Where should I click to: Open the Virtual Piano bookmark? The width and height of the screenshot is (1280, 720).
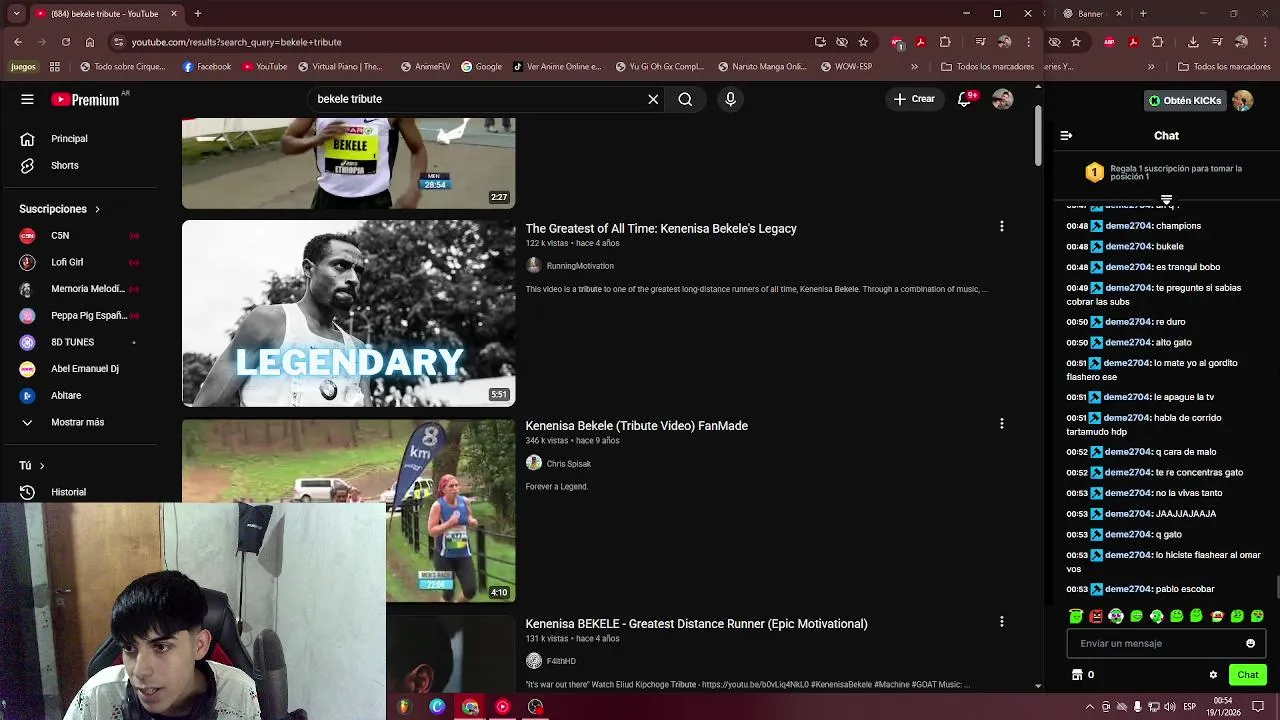340,67
